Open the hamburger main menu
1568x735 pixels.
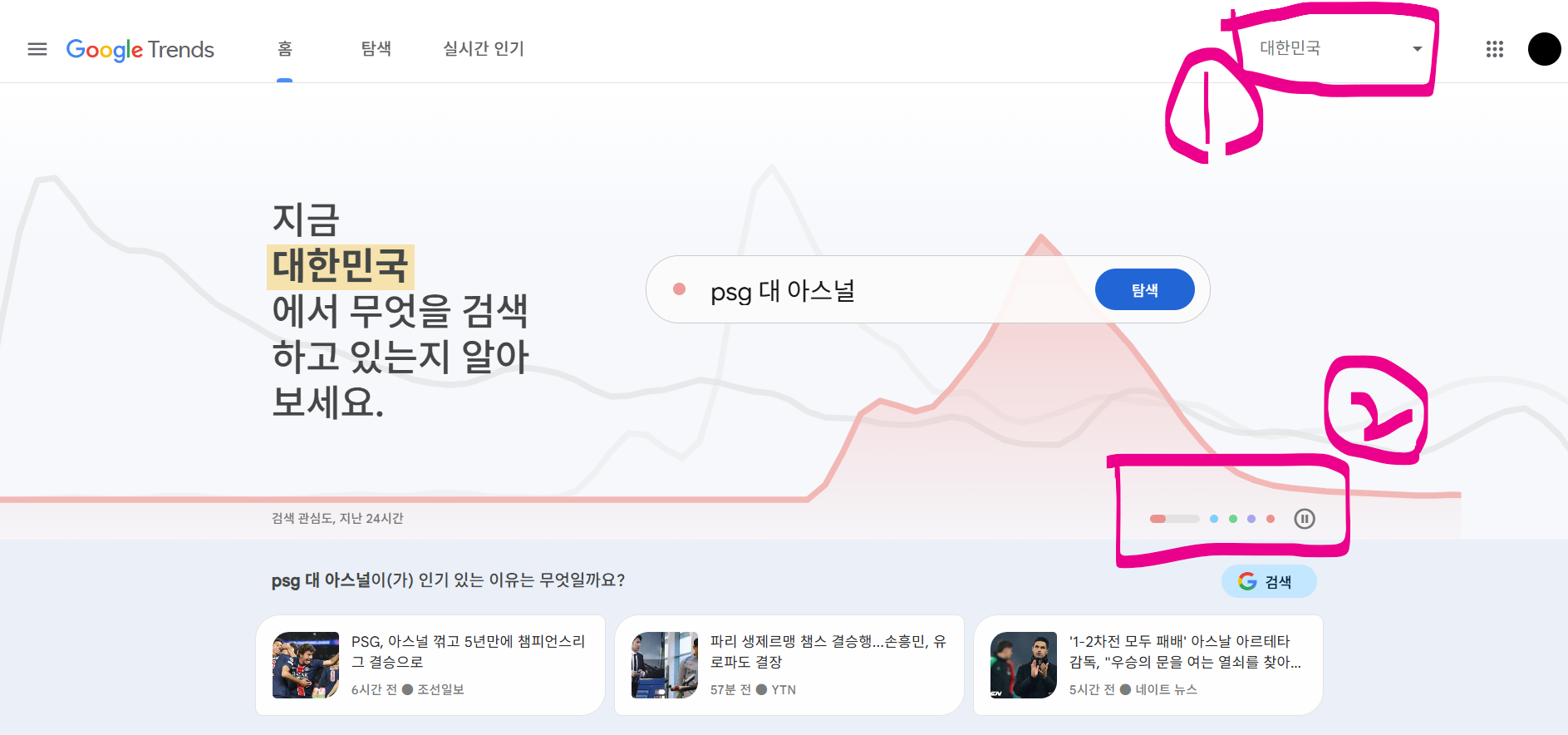pos(37,49)
